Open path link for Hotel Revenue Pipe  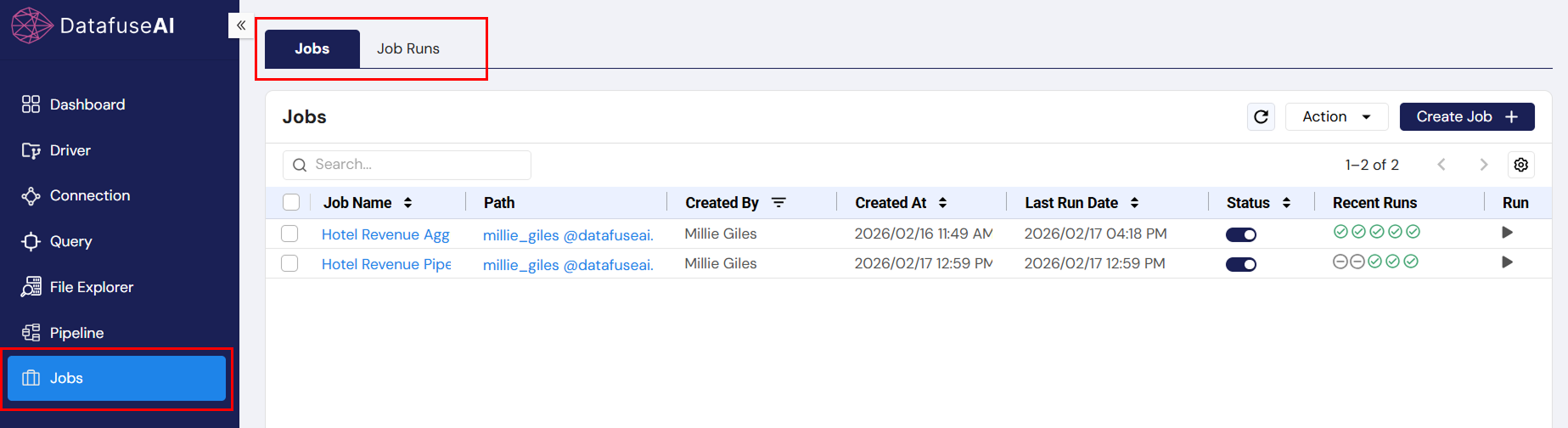tap(568, 265)
